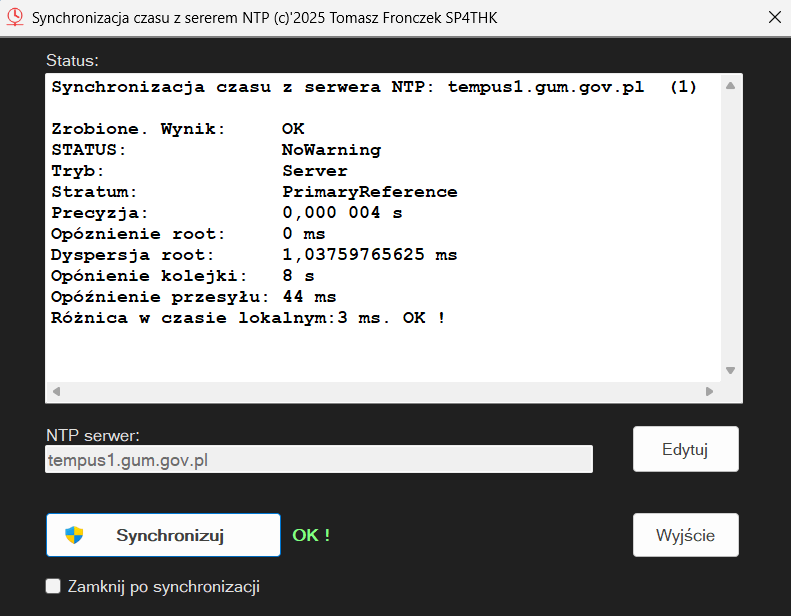Click the 'Dyspersja root' line in status output

[x=254, y=255]
